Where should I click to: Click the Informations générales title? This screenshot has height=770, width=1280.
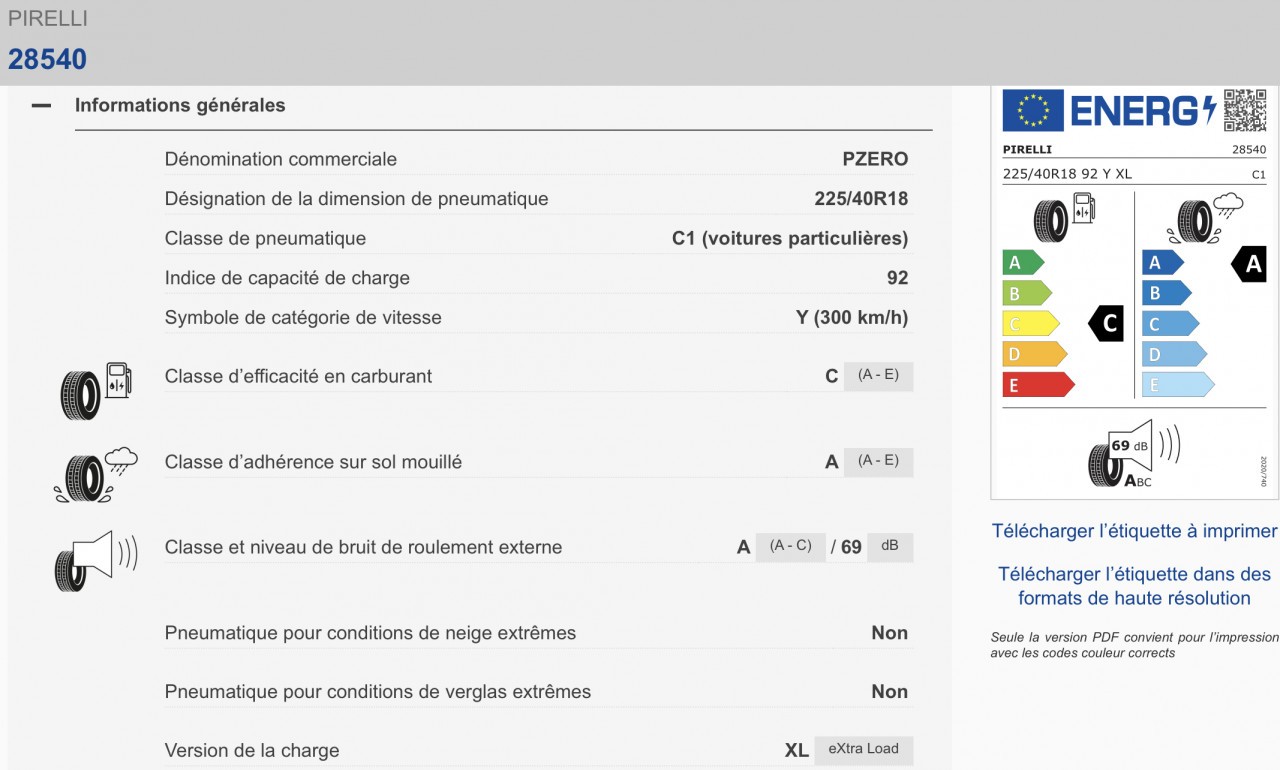[x=180, y=105]
